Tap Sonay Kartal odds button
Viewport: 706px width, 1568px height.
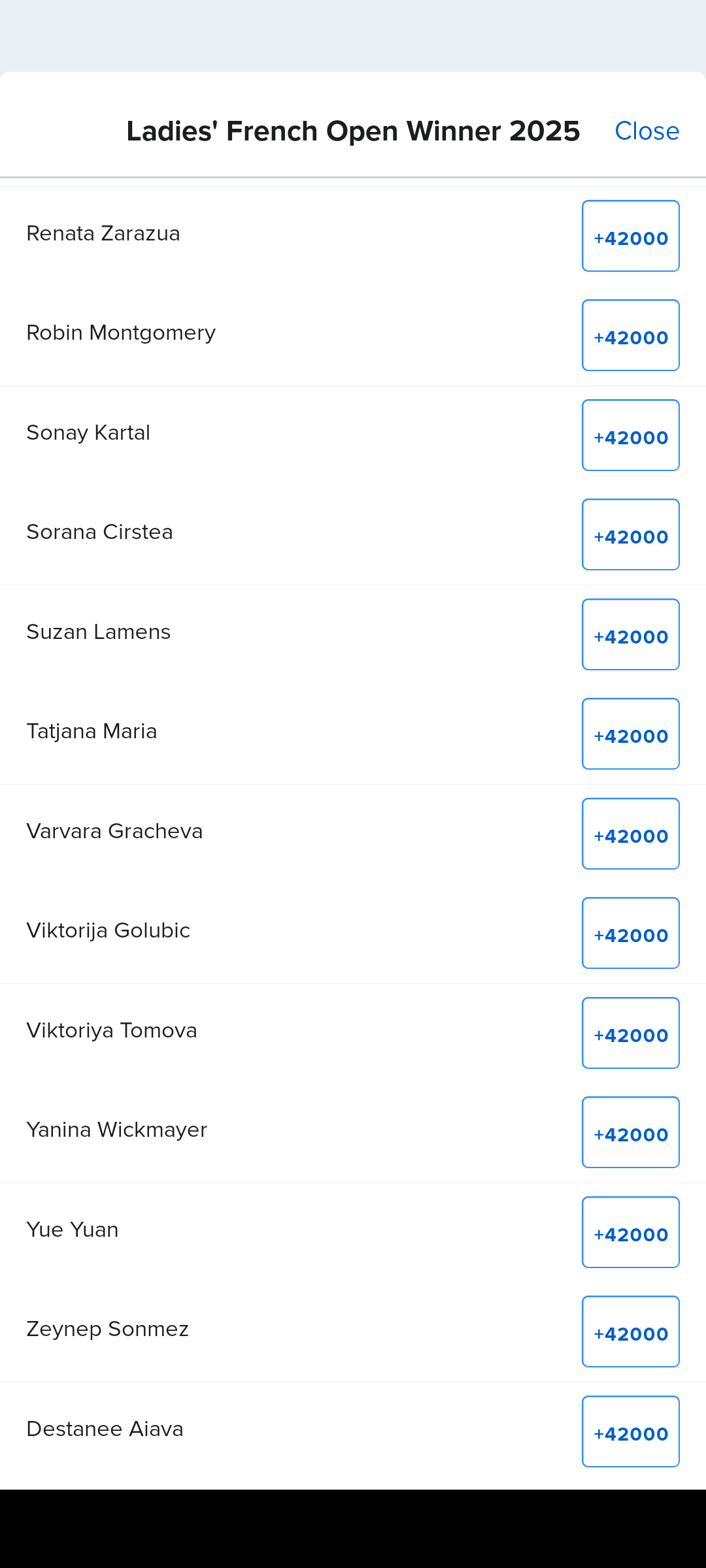tap(630, 435)
